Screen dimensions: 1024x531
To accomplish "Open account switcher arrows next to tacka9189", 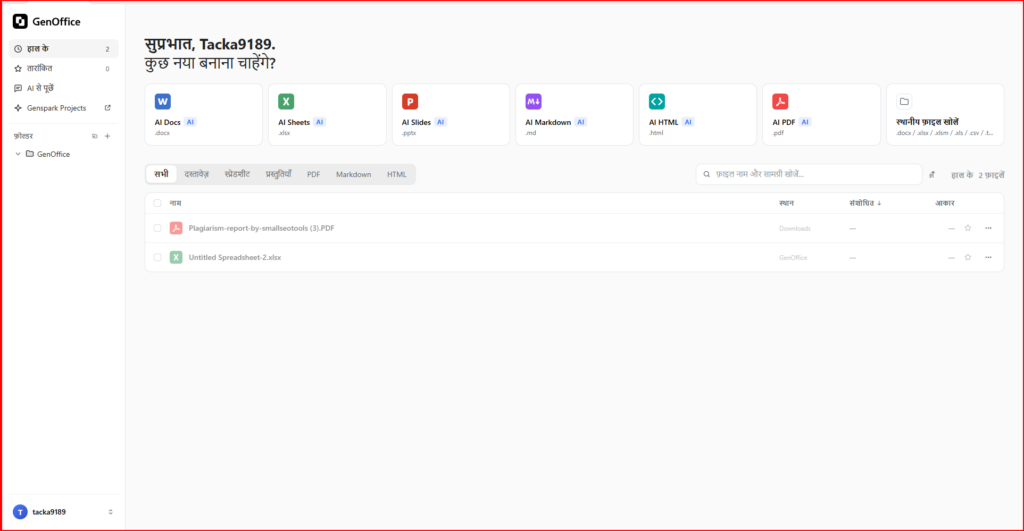I will pyautogui.click(x=110, y=512).
